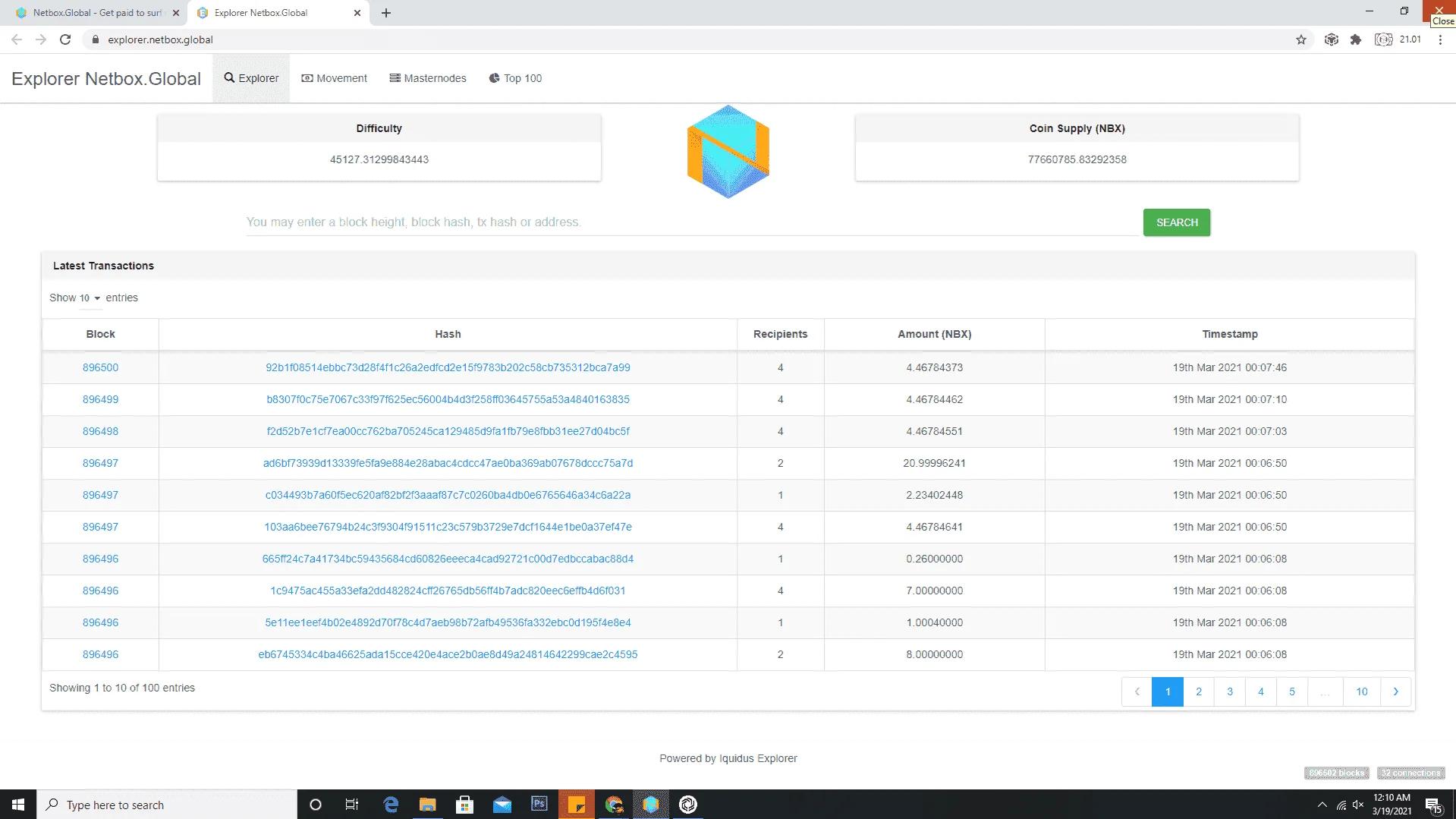Open the Masternodes navigation tab
The image size is (1456, 819).
click(428, 78)
